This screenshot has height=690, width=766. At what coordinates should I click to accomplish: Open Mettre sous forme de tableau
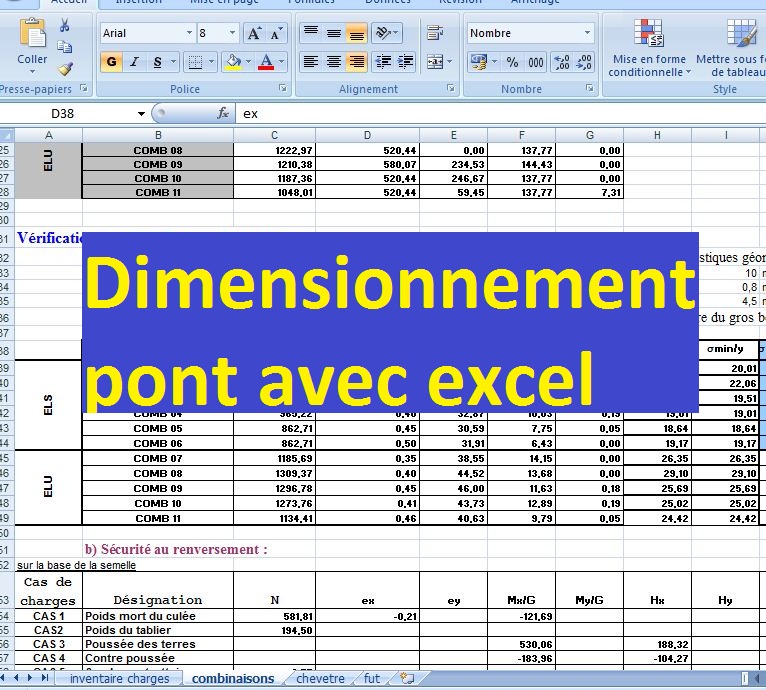pyautogui.click(x=731, y=48)
